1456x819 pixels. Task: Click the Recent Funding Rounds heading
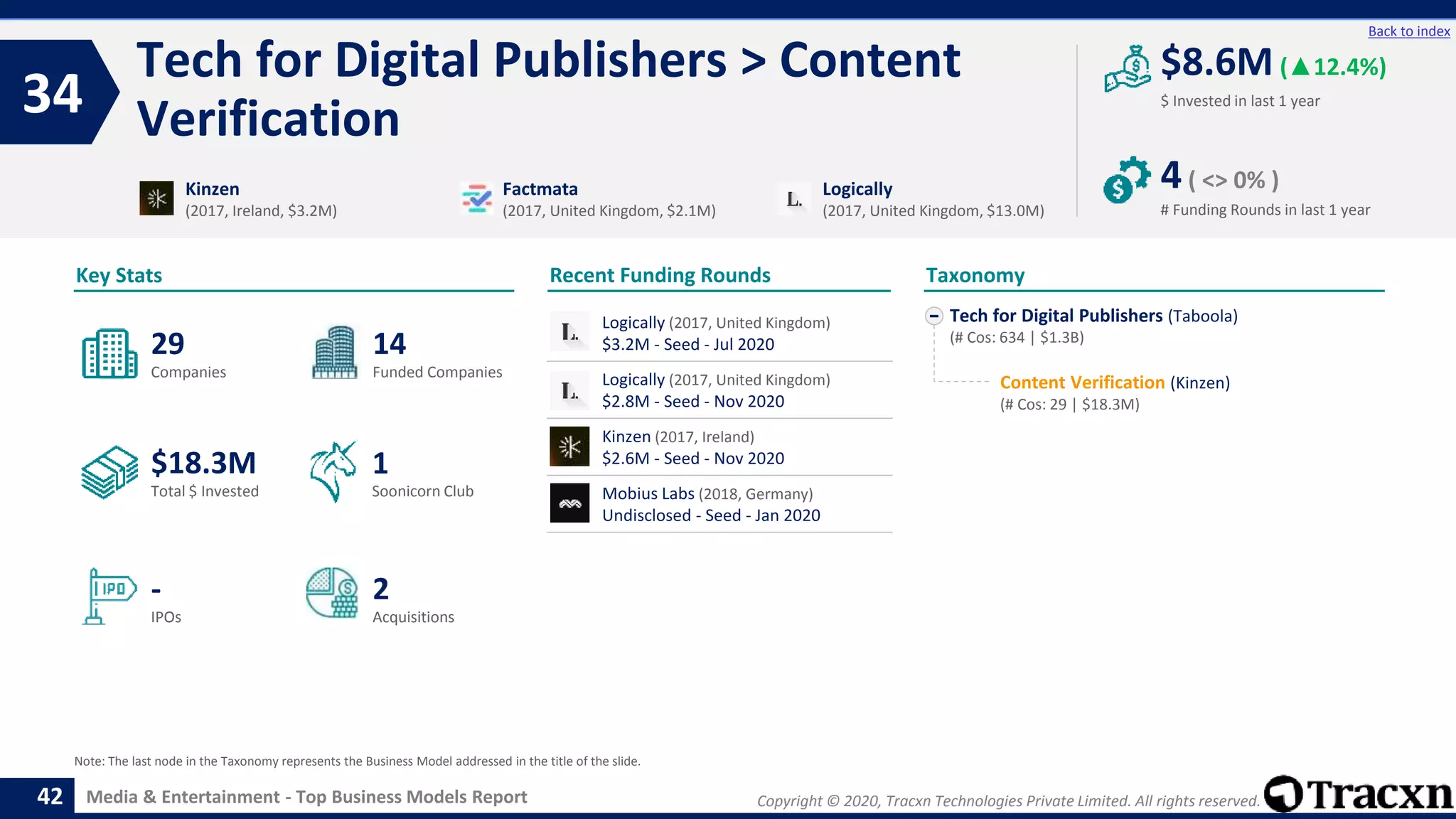tap(660, 275)
